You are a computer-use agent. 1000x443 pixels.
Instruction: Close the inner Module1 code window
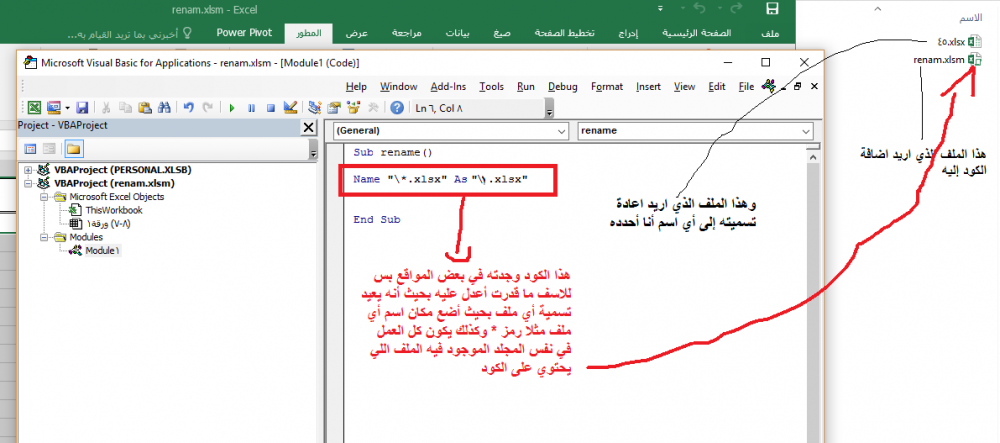click(x=812, y=86)
